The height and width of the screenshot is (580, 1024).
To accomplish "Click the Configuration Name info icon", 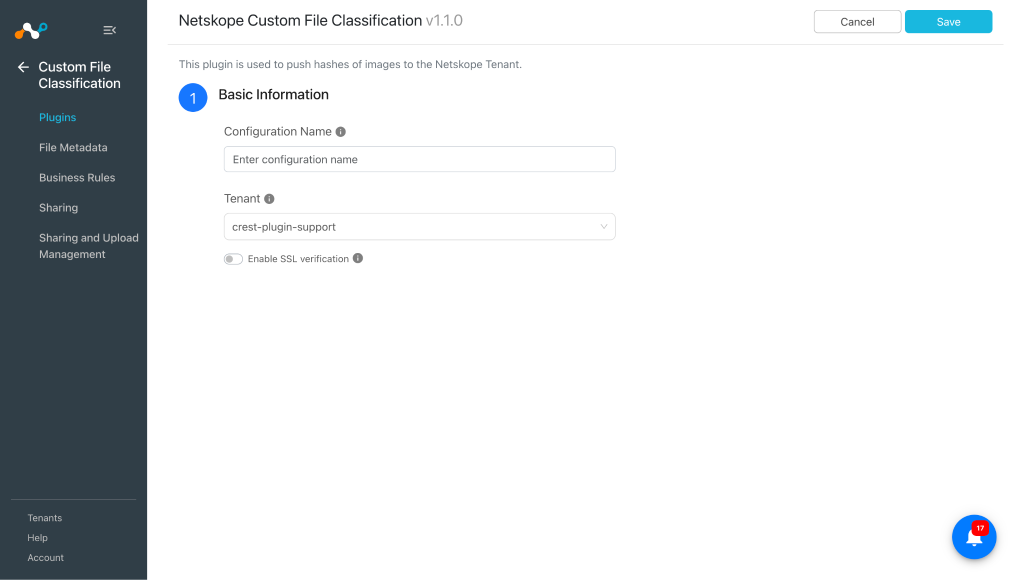I will pyautogui.click(x=340, y=132).
